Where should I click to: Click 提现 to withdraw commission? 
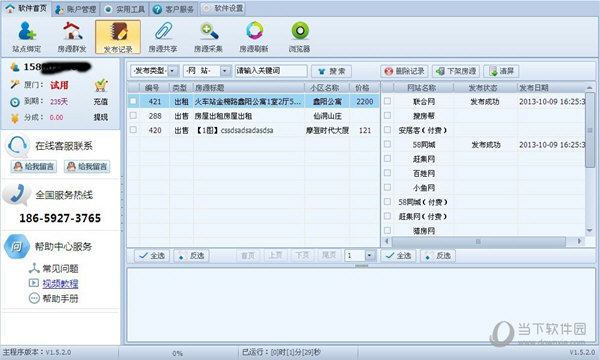(101, 117)
